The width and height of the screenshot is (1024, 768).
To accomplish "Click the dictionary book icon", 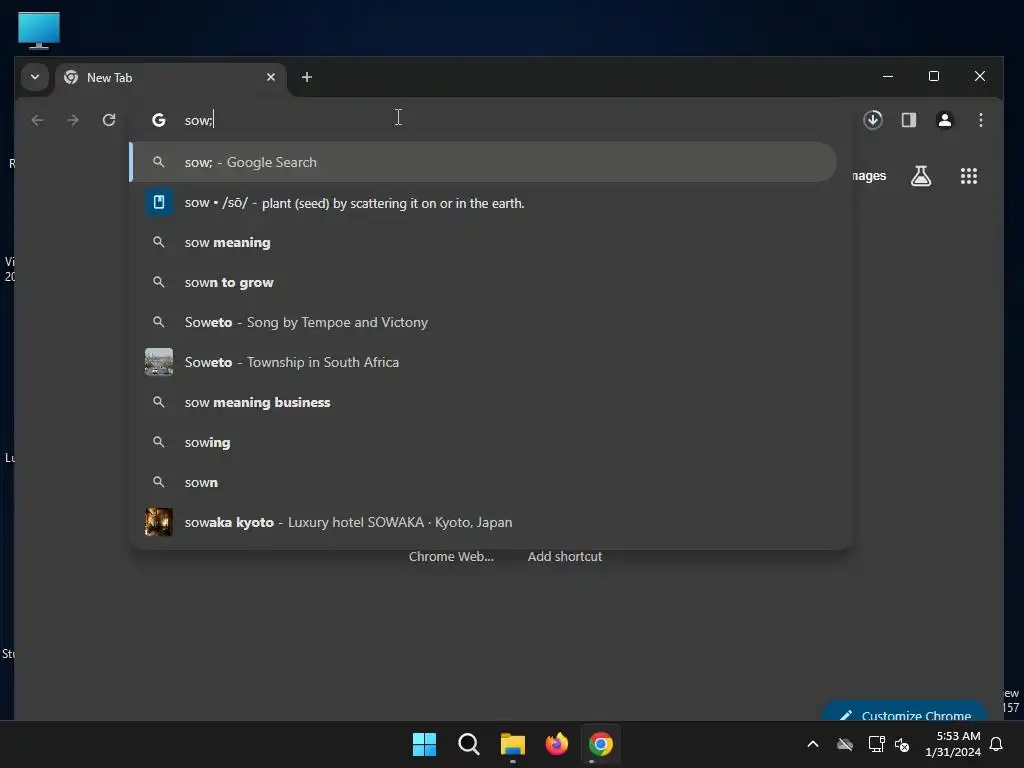I will [x=159, y=202].
